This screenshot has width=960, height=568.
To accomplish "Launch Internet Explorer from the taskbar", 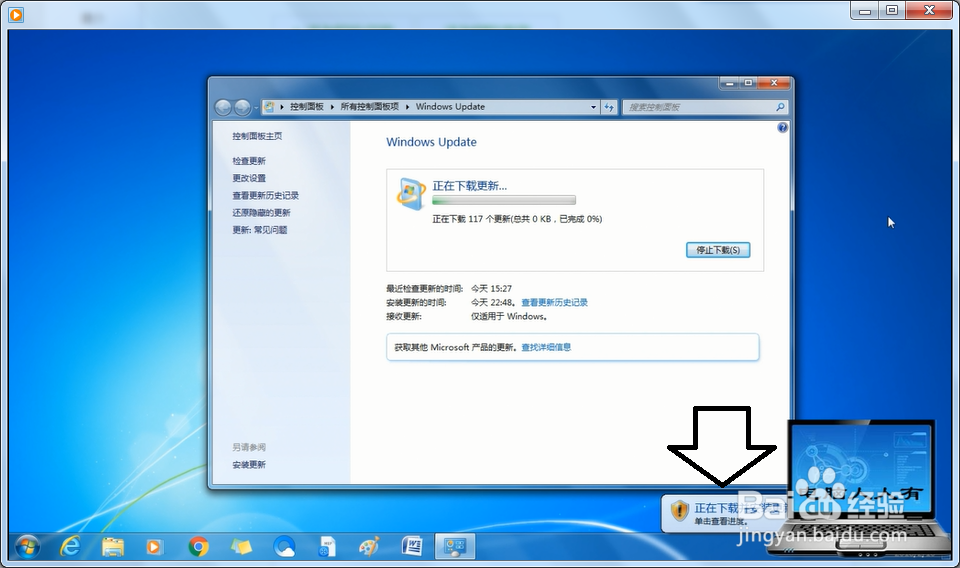I will [70, 546].
